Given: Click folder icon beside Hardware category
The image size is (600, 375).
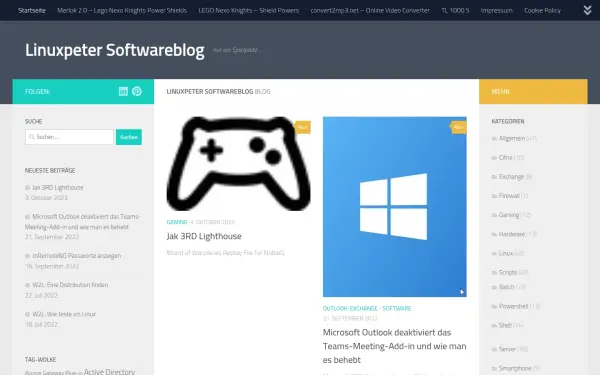Looking at the screenshot, I should [494, 234].
